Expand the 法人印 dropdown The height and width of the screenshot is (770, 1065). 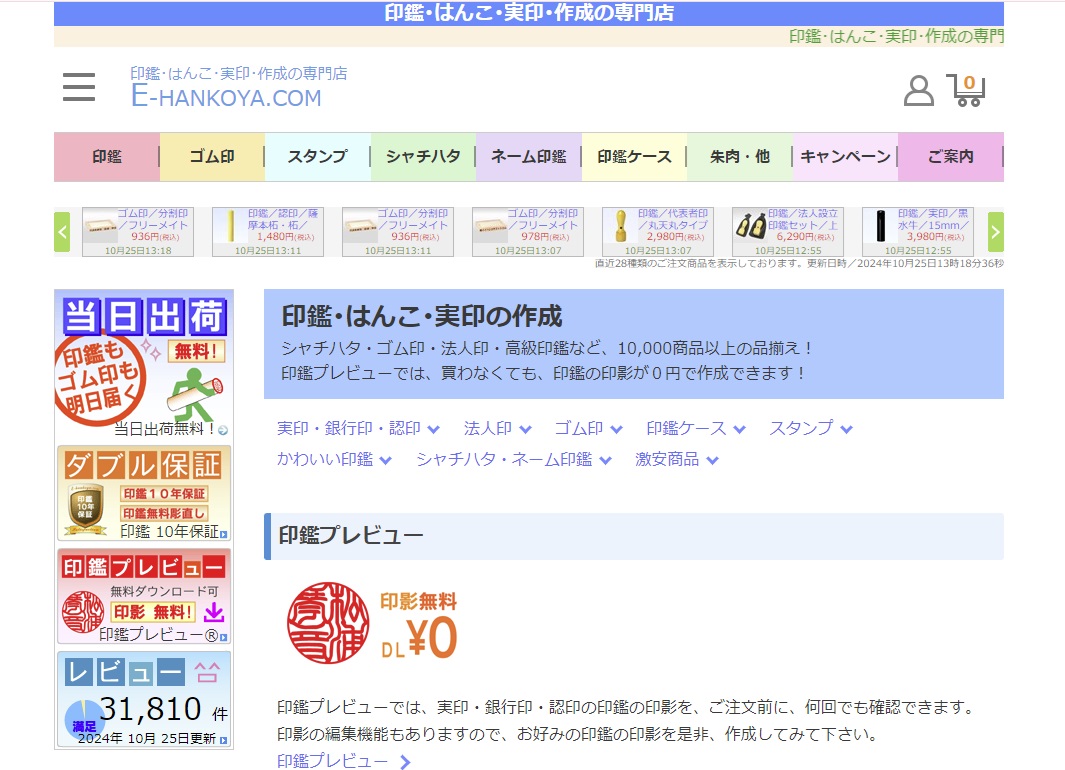point(497,428)
